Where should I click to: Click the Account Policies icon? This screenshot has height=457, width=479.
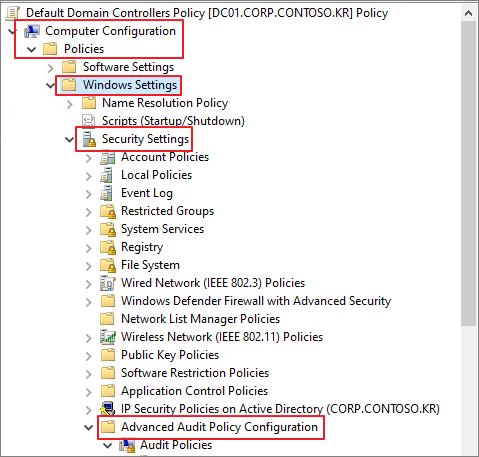(x=108, y=157)
